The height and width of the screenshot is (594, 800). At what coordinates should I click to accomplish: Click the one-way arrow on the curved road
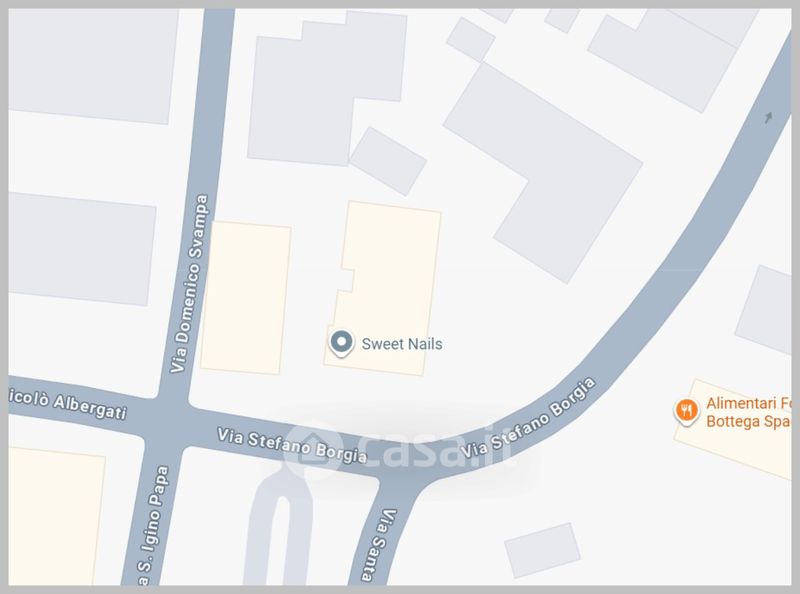pyautogui.click(x=768, y=117)
